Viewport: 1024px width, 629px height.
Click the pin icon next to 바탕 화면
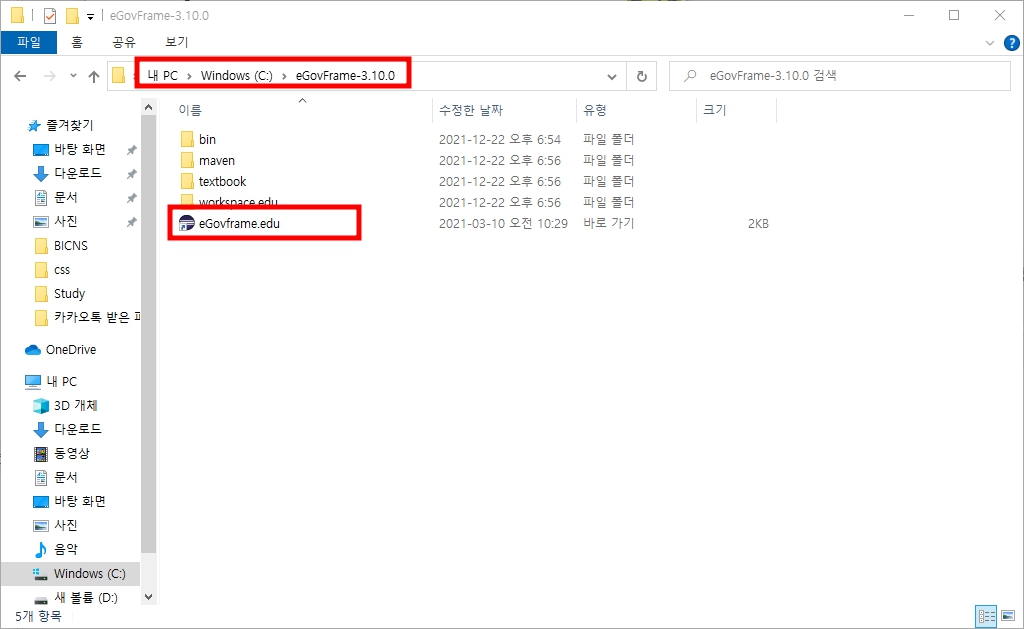pos(131,150)
